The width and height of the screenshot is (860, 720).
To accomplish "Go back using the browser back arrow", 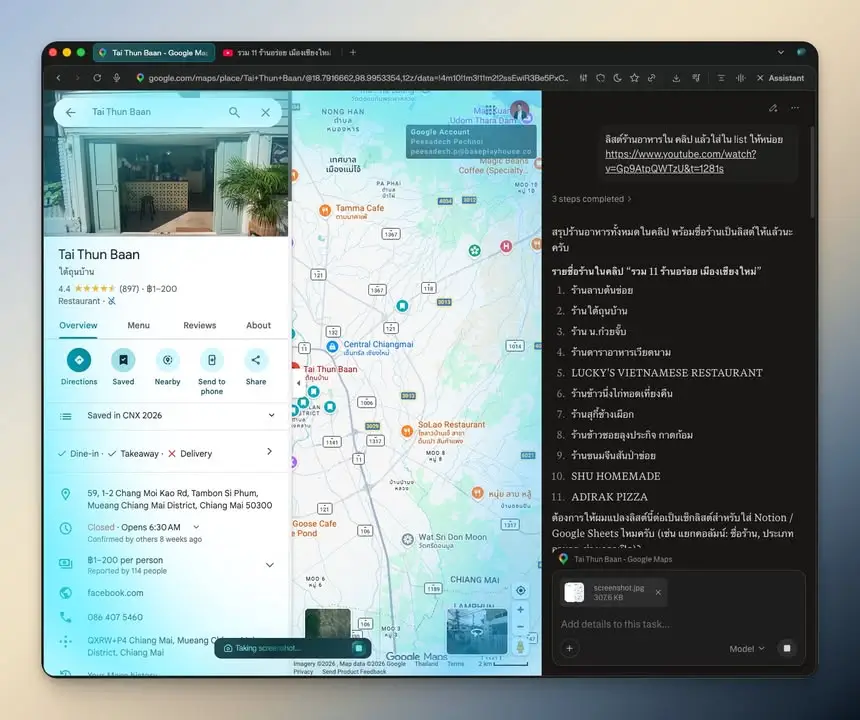I will pos(59,78).
